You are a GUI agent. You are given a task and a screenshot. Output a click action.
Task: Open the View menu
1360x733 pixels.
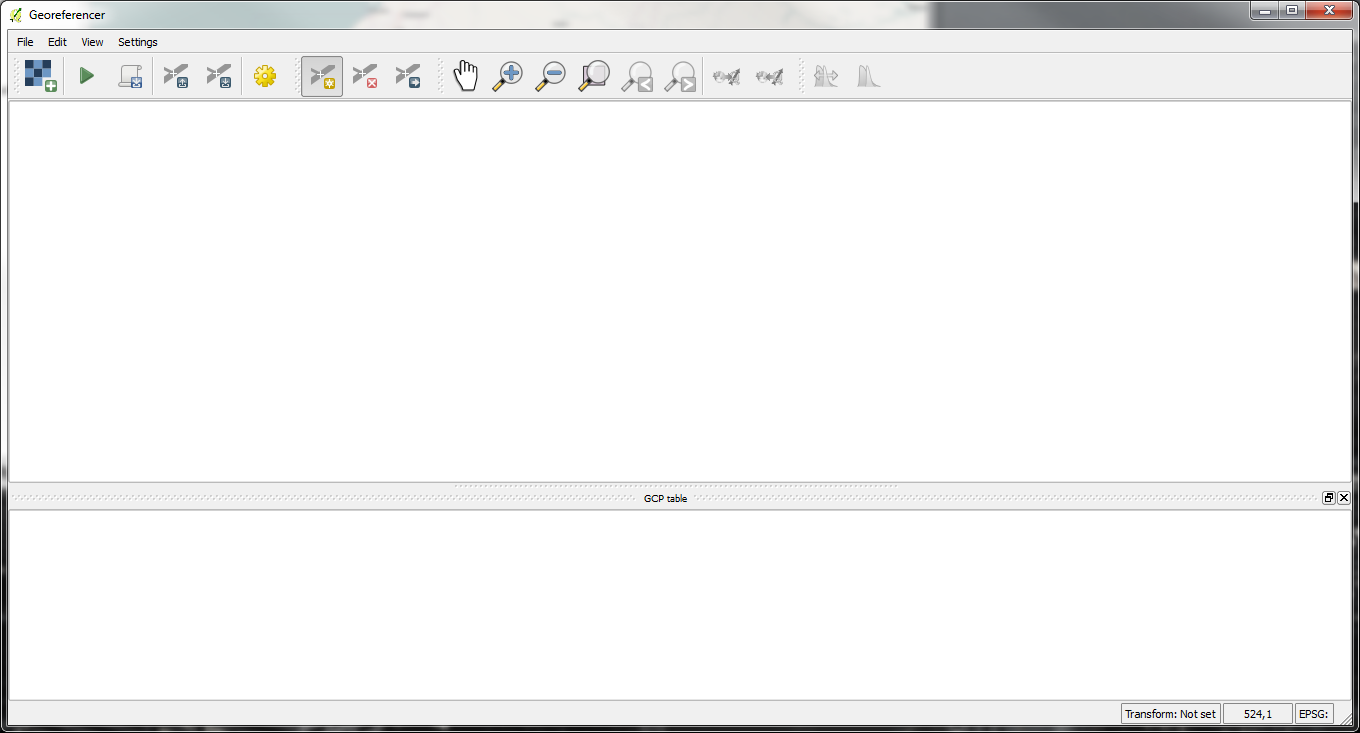pyautogui.click(x=92, y=42)
